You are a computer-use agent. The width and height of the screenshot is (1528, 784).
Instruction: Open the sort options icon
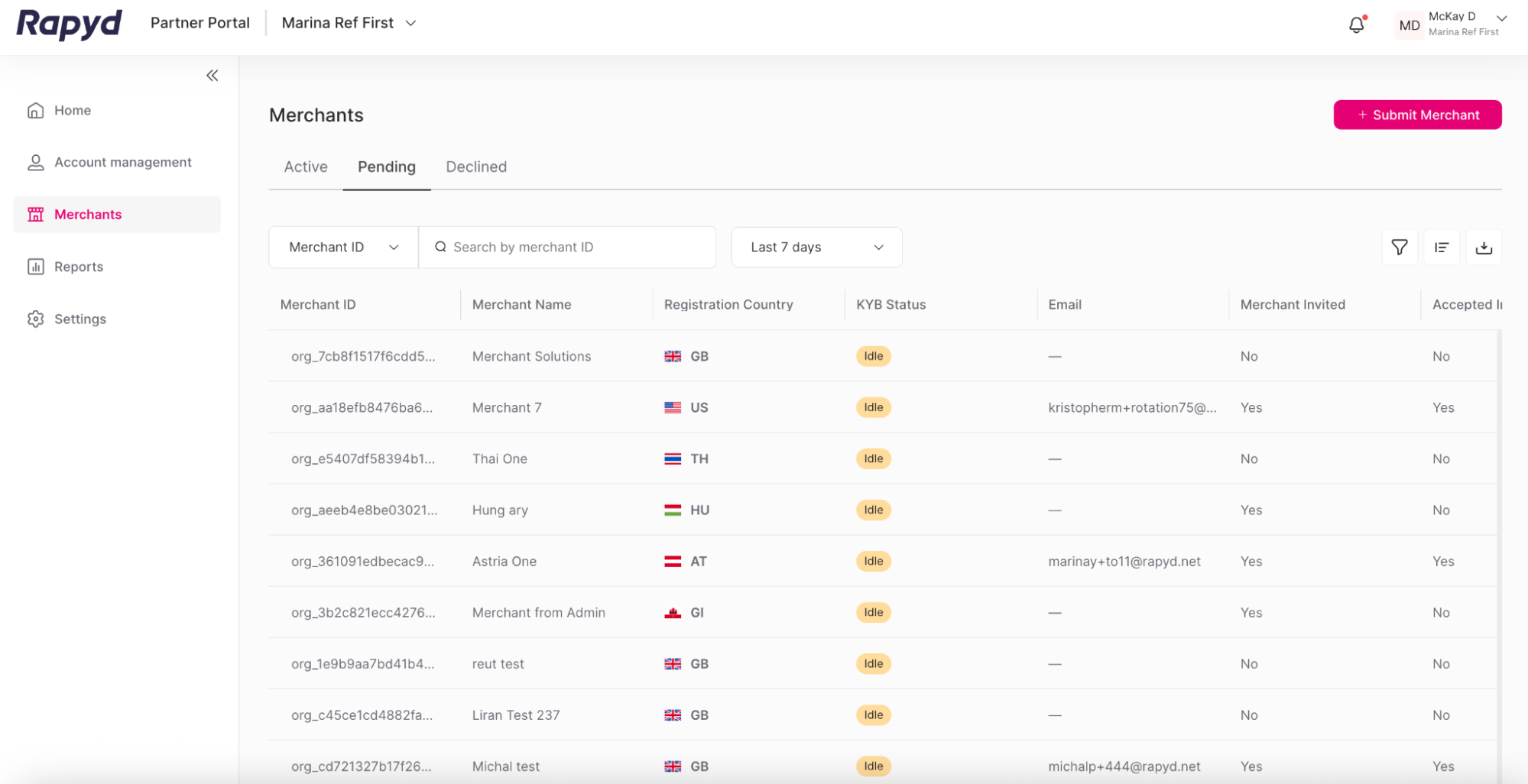tap(1442, 247)
